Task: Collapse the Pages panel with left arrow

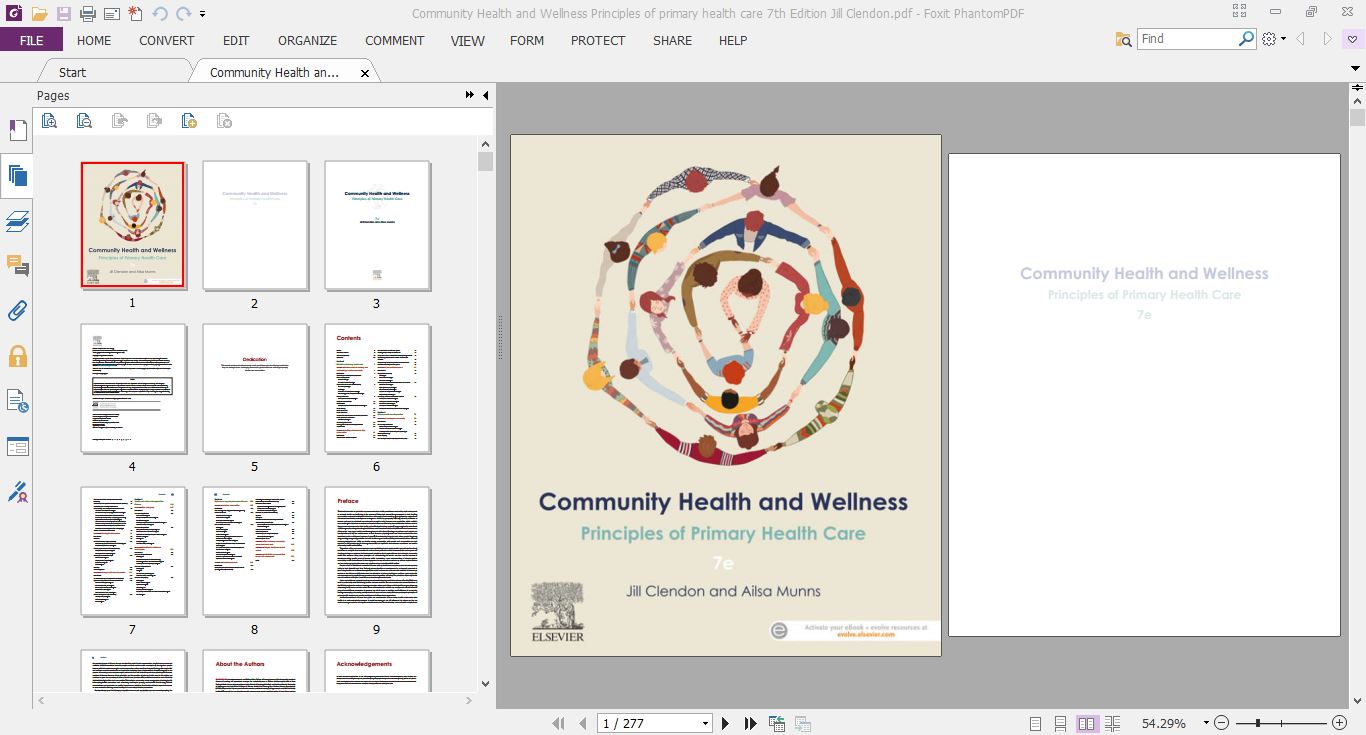Action: tap(485, 95)
